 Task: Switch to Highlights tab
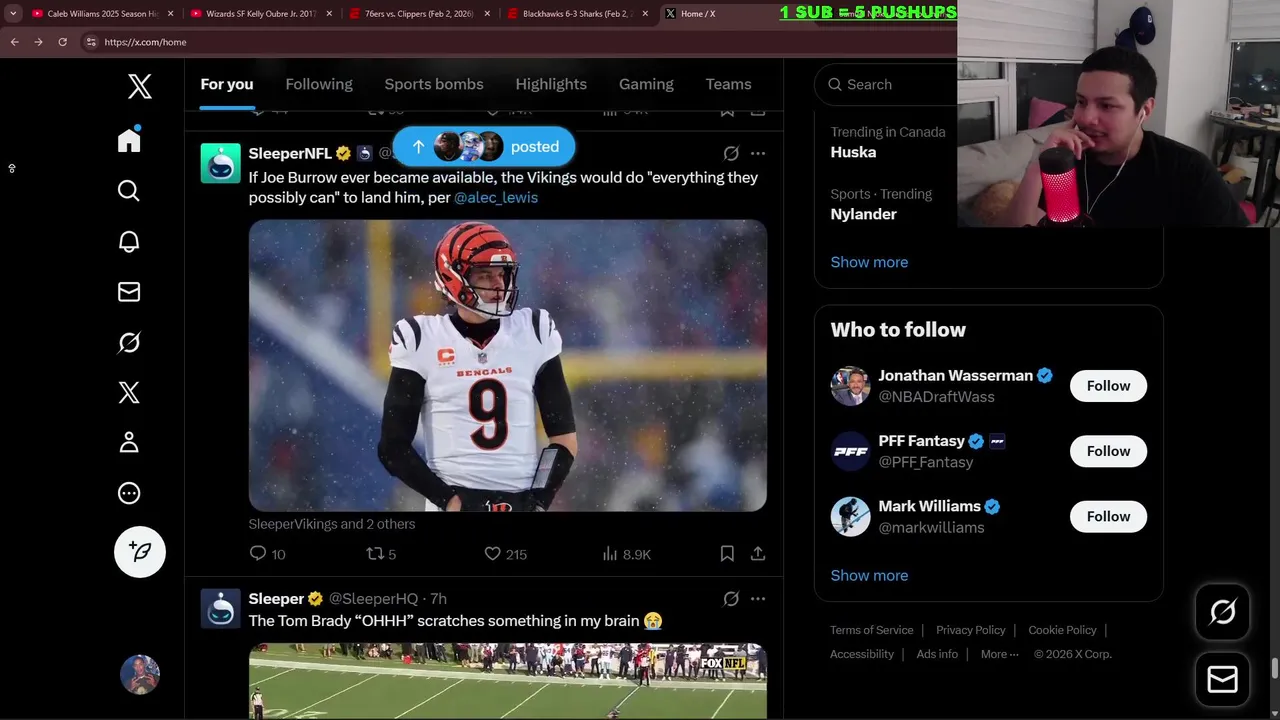click(x=551, y=84)
